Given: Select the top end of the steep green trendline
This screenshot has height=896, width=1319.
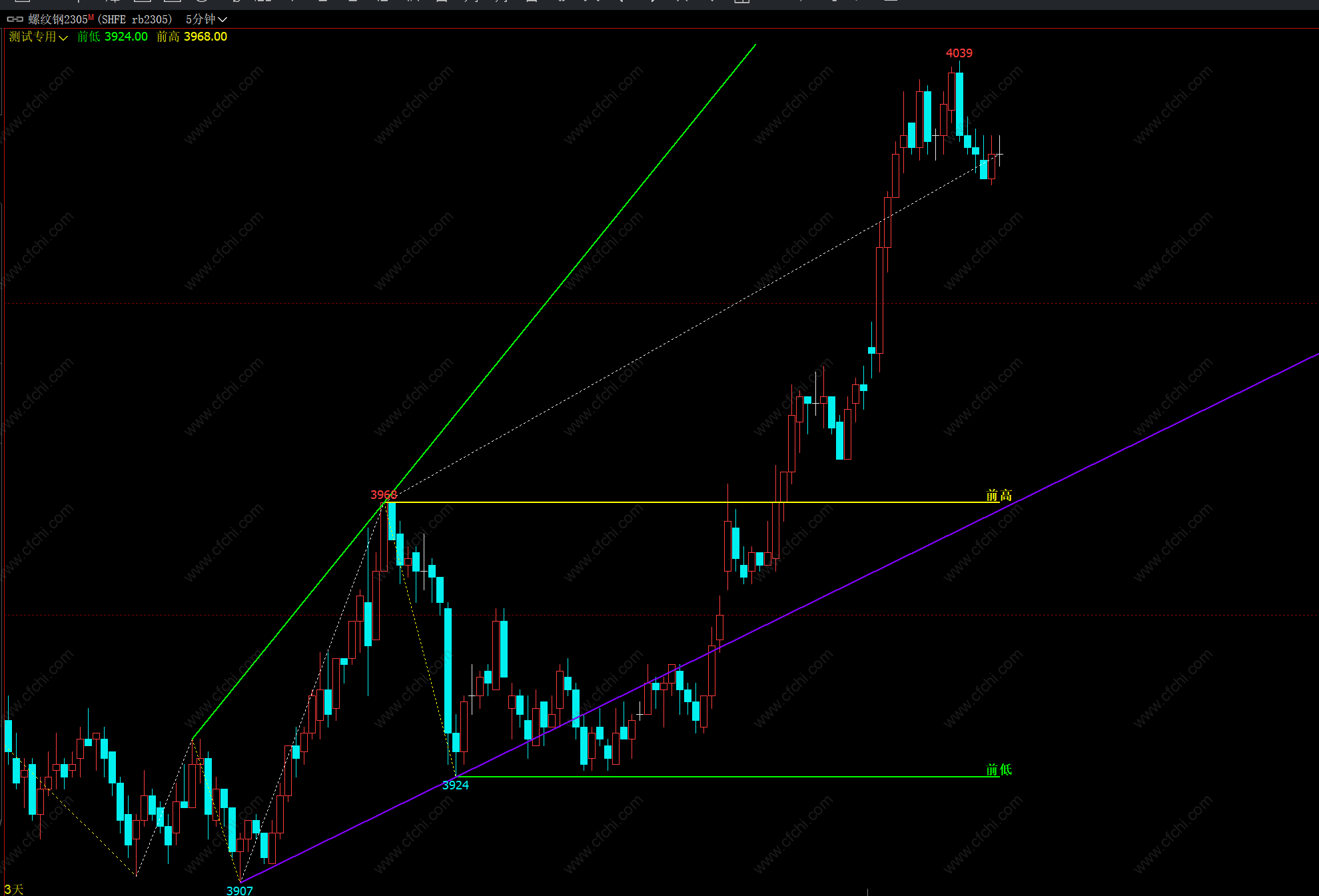Looking at the screenshot, I should pyautogui.click(x=755, y=45).
